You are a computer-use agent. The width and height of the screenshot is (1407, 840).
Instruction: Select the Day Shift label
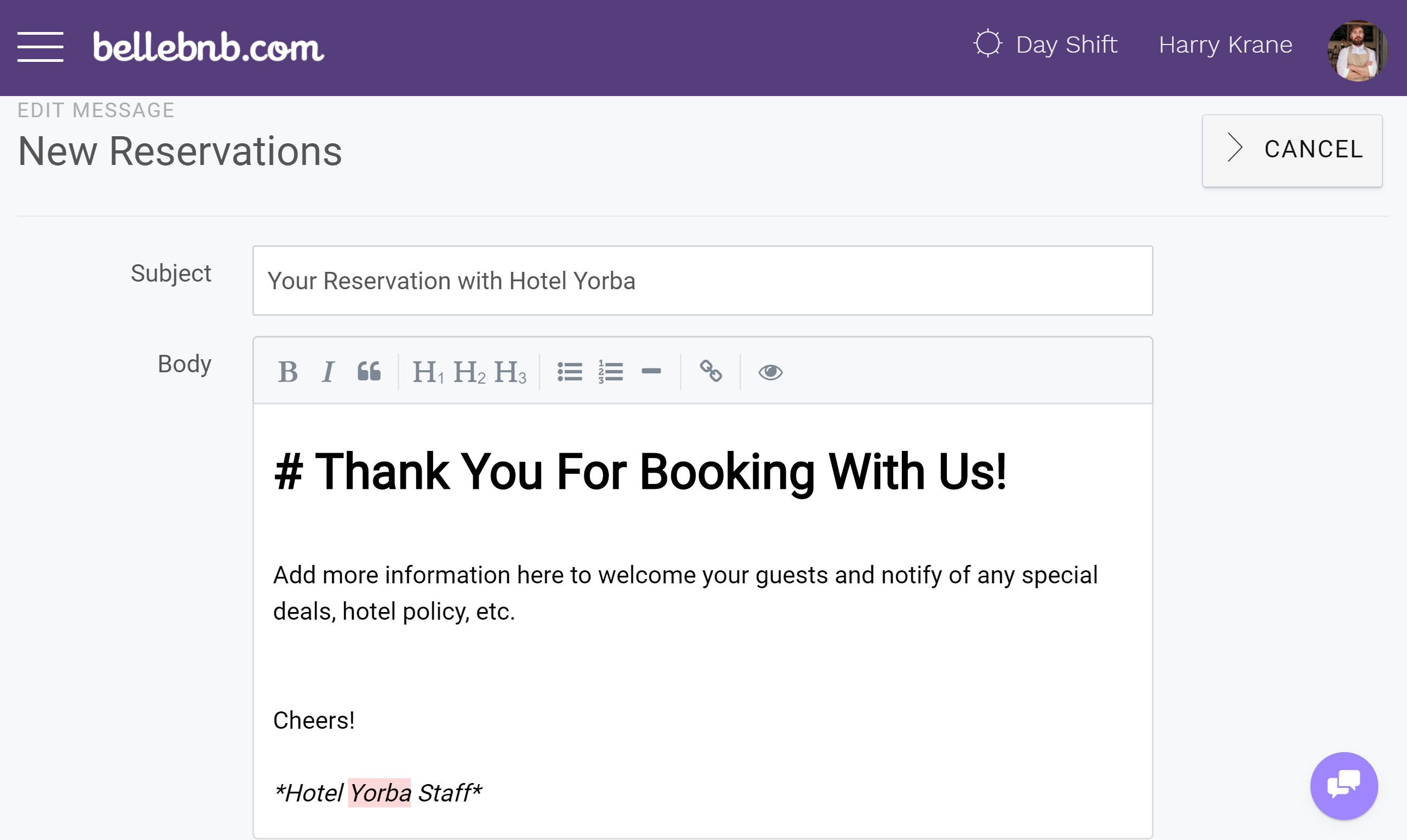click(x=1066, y=44)
